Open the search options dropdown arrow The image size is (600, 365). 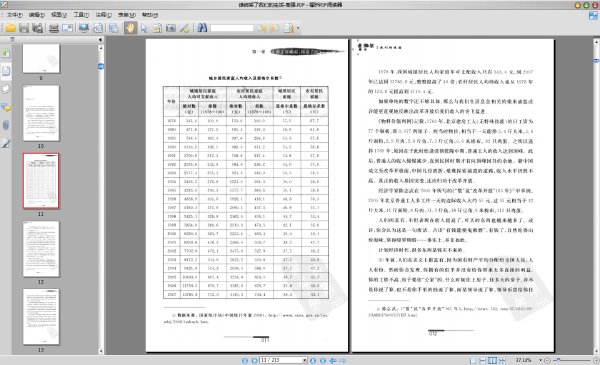tap(298, 28)
